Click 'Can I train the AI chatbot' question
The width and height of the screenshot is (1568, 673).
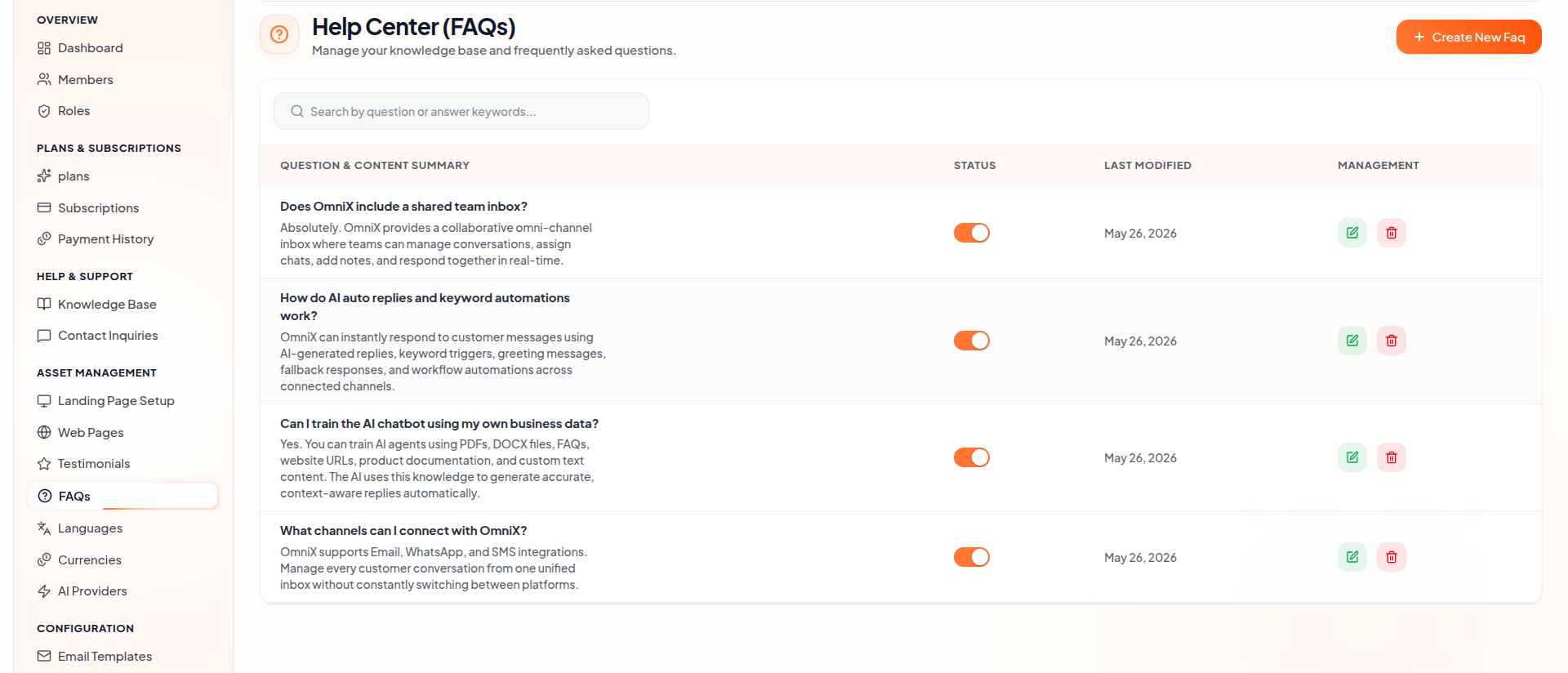point(439,424)
